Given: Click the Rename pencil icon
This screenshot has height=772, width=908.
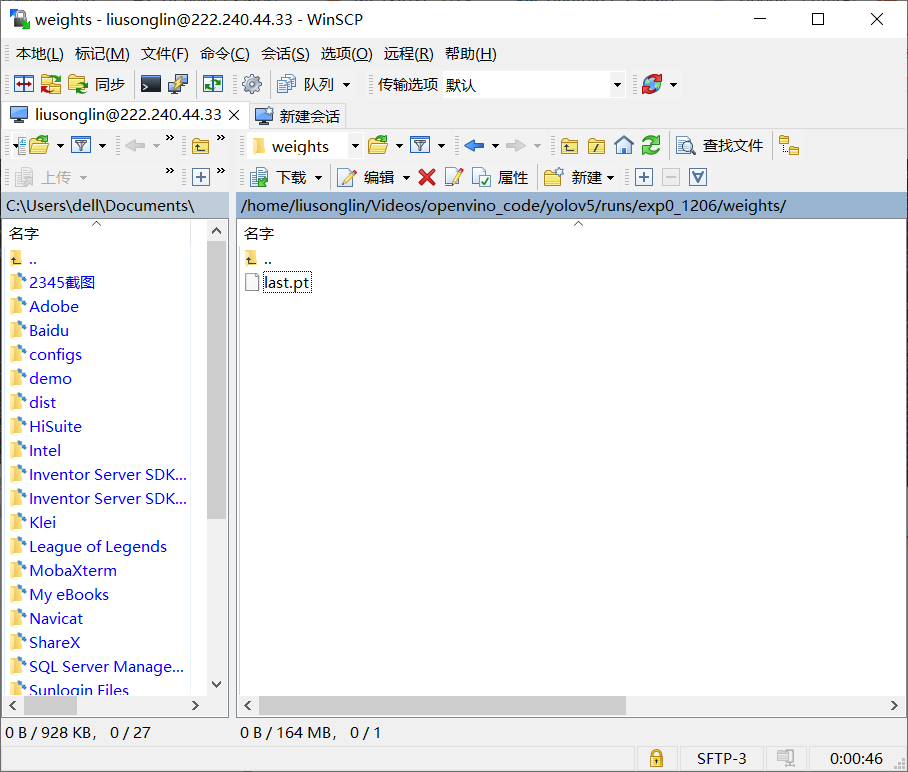Looking at the screenshot, I should 454,177.
